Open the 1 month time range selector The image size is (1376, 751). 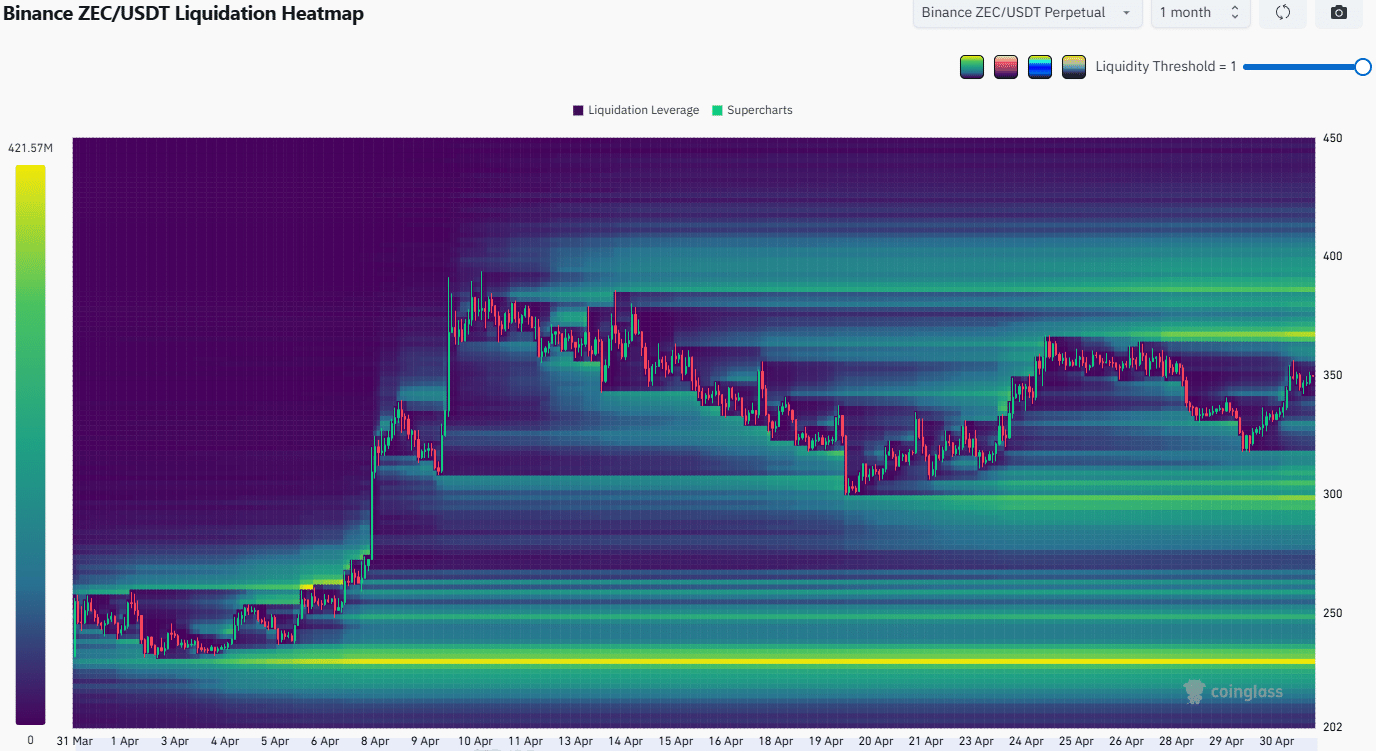point(1200,13)
